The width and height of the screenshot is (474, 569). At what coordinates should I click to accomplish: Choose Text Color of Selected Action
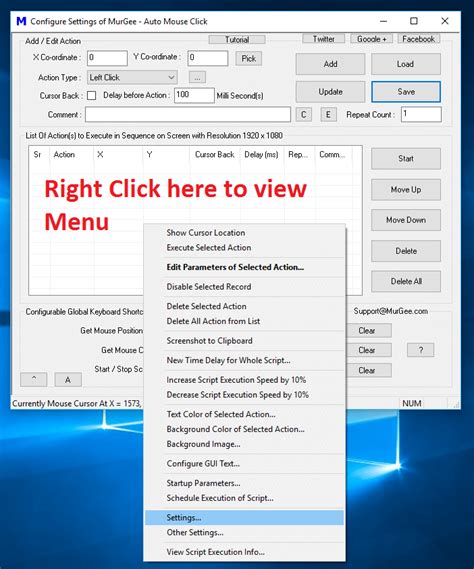pyautogui.click(x=244, y=414)
